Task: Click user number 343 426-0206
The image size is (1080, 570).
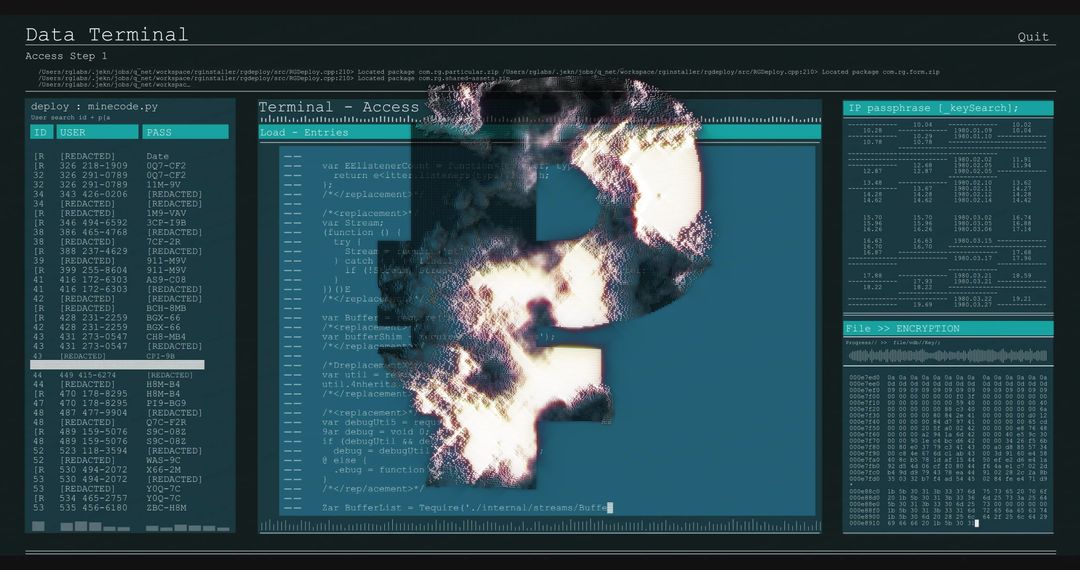Action: pos(93,194)
